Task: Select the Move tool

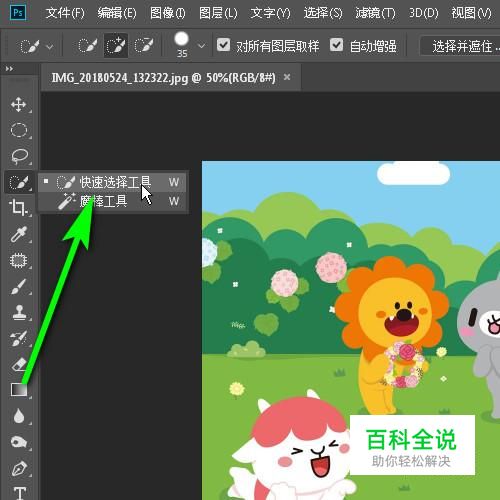Action: (x=19, y=104)
